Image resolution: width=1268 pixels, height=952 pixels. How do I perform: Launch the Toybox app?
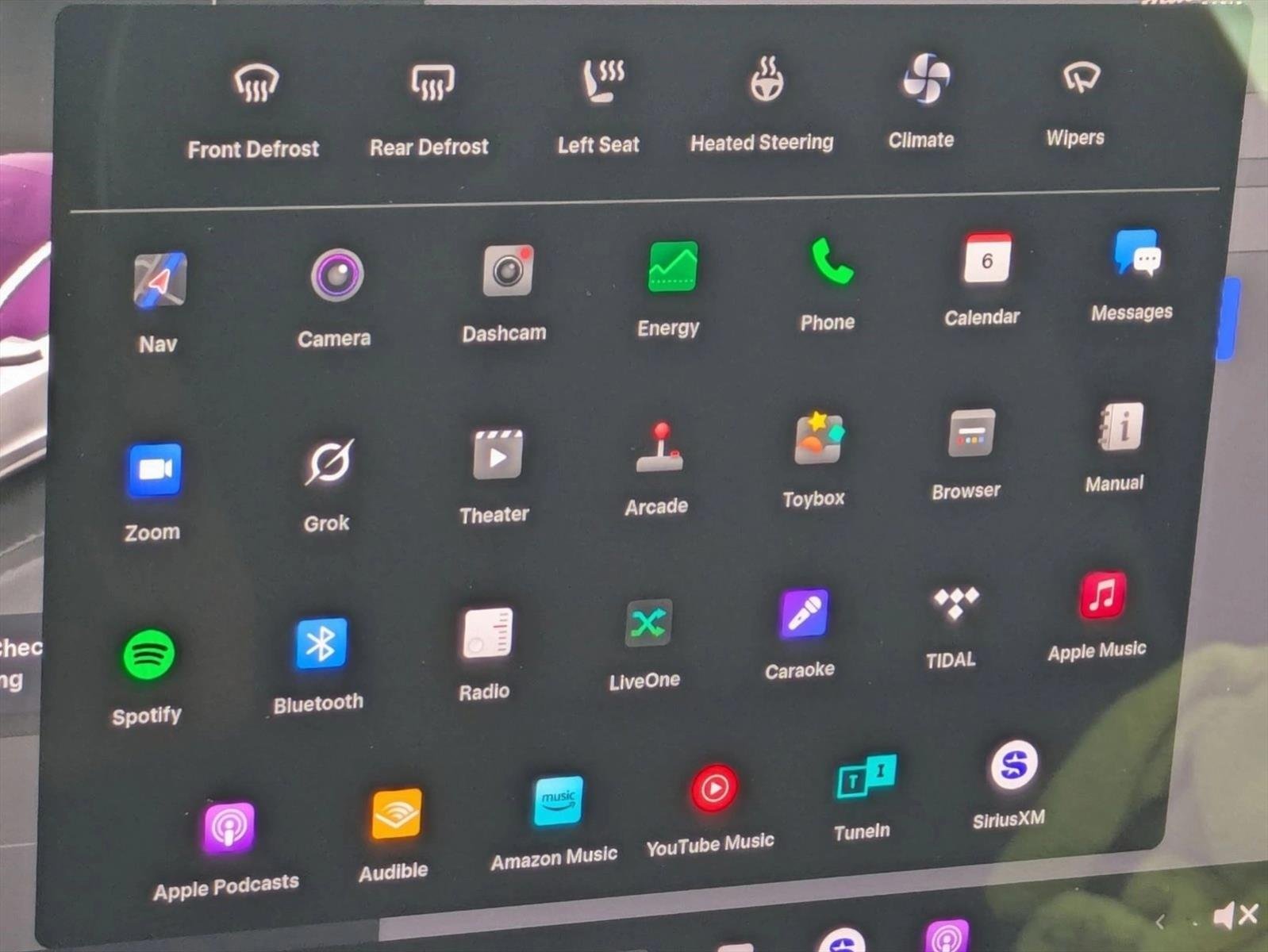818,438
